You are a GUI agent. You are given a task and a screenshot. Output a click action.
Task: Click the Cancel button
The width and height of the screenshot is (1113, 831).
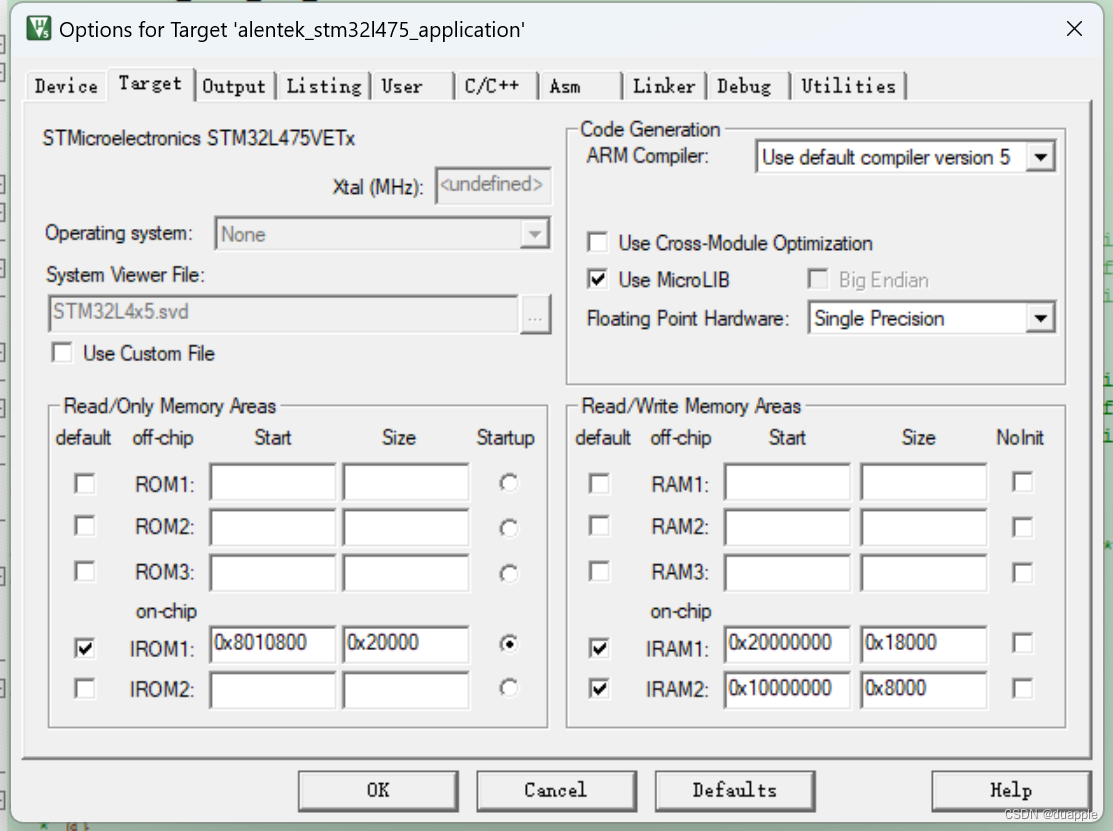[x=556, y=791]
